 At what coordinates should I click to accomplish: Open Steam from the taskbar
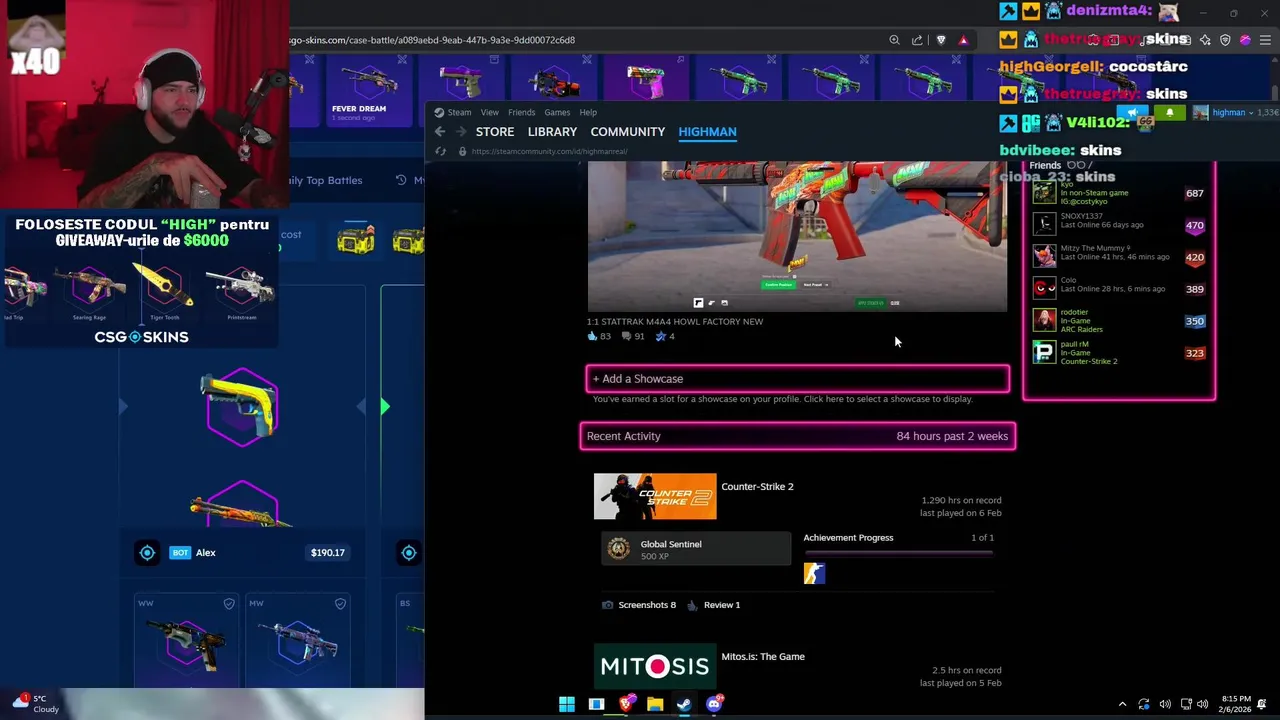point(684,704)
